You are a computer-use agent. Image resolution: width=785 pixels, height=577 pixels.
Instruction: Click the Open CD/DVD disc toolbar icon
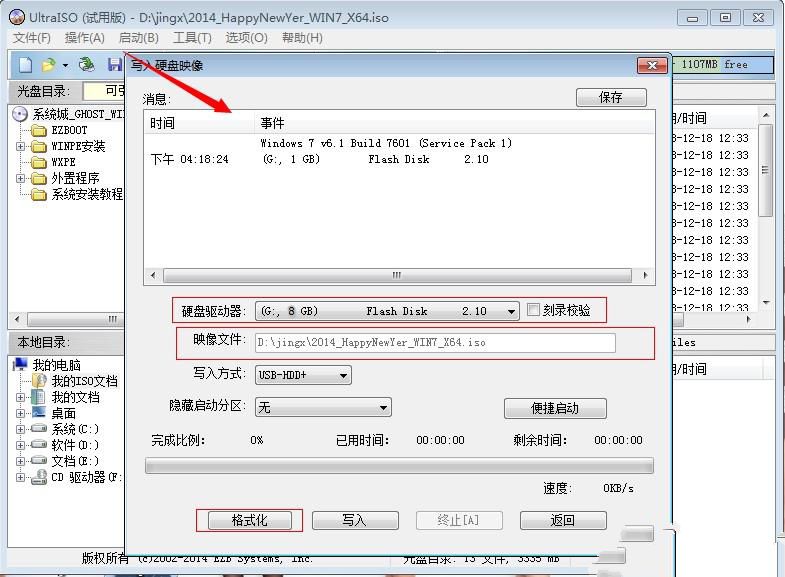87,65
